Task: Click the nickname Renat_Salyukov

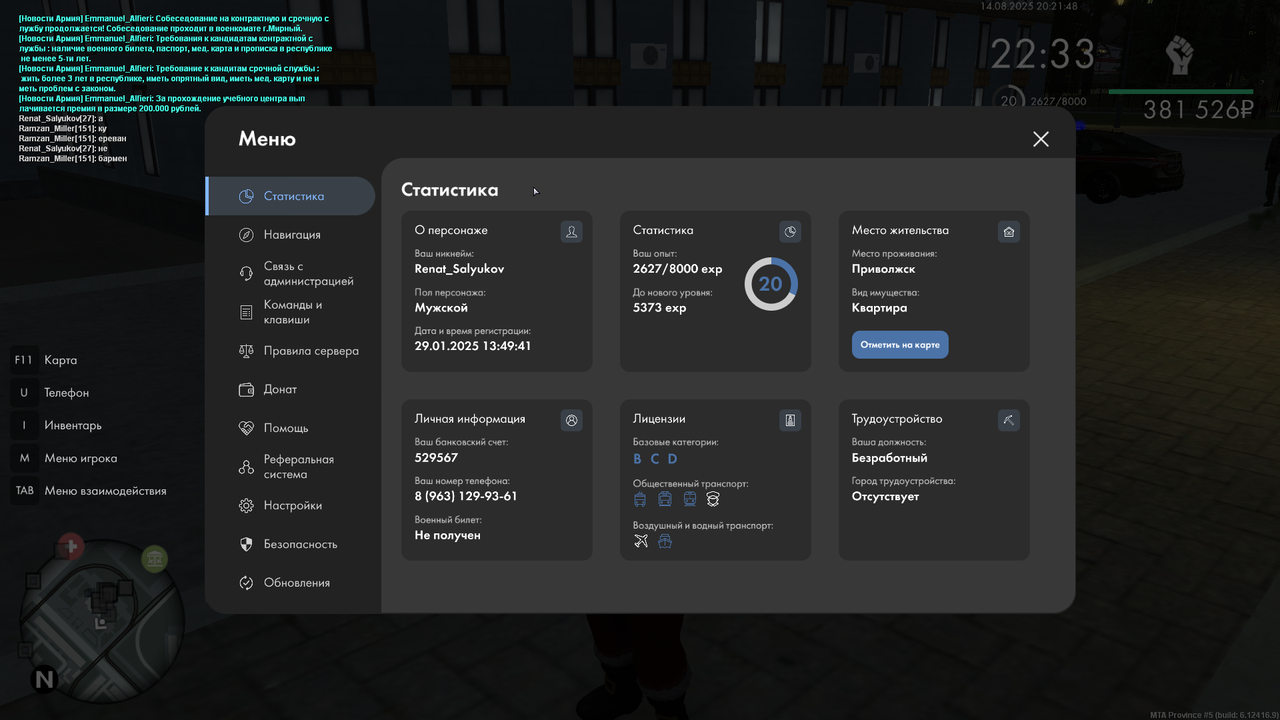Action: (460, 269)
